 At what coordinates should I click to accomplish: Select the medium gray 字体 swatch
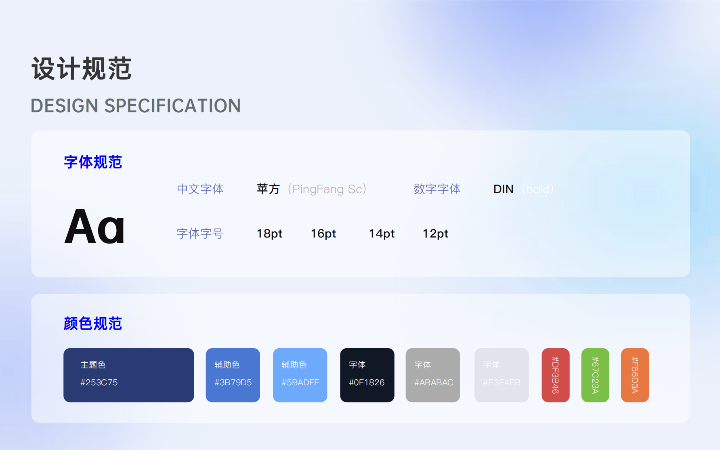pyautogui.click(x=433, y=375)
